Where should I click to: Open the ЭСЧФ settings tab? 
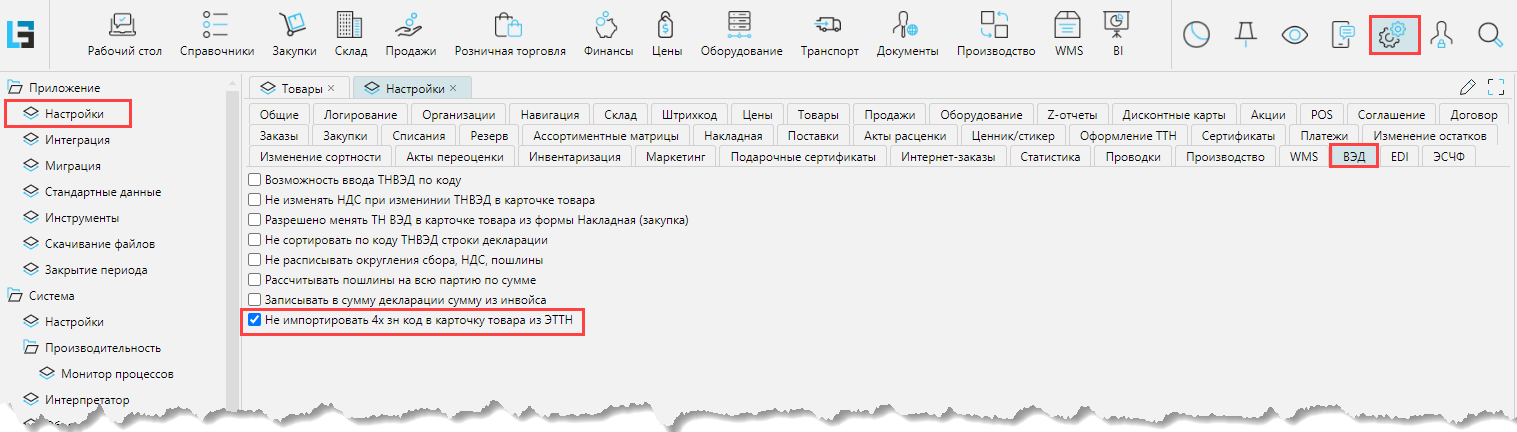coord(1448,157)
